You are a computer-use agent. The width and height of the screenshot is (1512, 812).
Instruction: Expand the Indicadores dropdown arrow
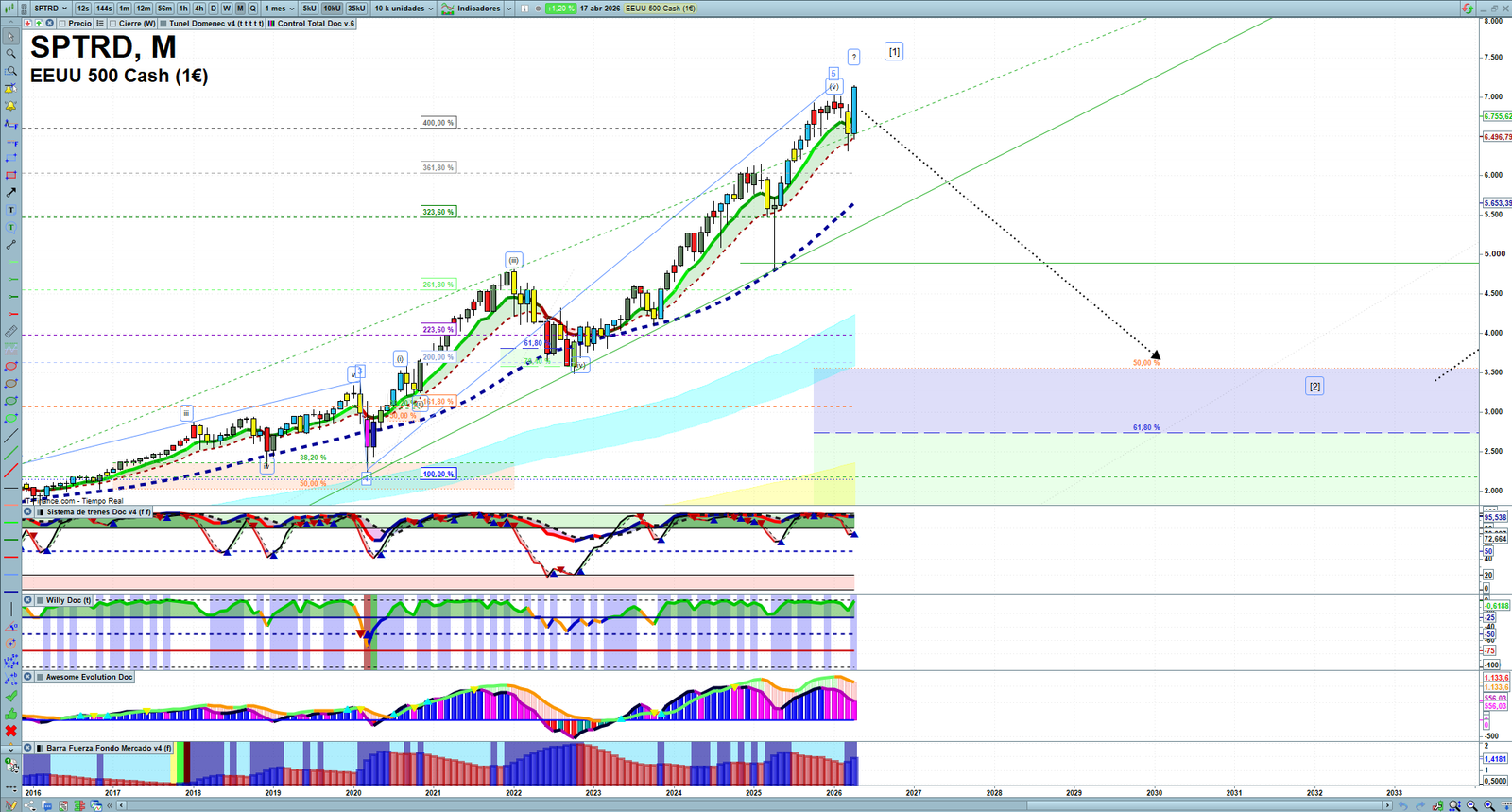[508, 9]
